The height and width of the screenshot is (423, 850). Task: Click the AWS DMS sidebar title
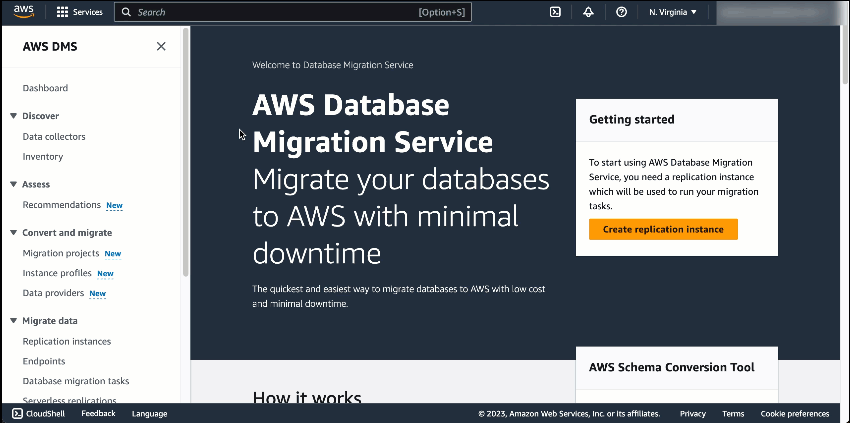[x=50, y=47]
